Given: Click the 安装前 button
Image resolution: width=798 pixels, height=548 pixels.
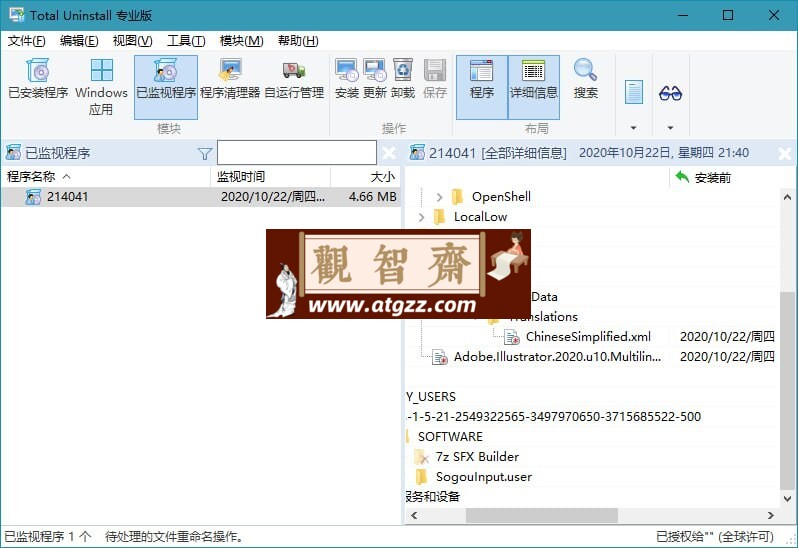Looking at the screenshot, I should tap(704, 178).
